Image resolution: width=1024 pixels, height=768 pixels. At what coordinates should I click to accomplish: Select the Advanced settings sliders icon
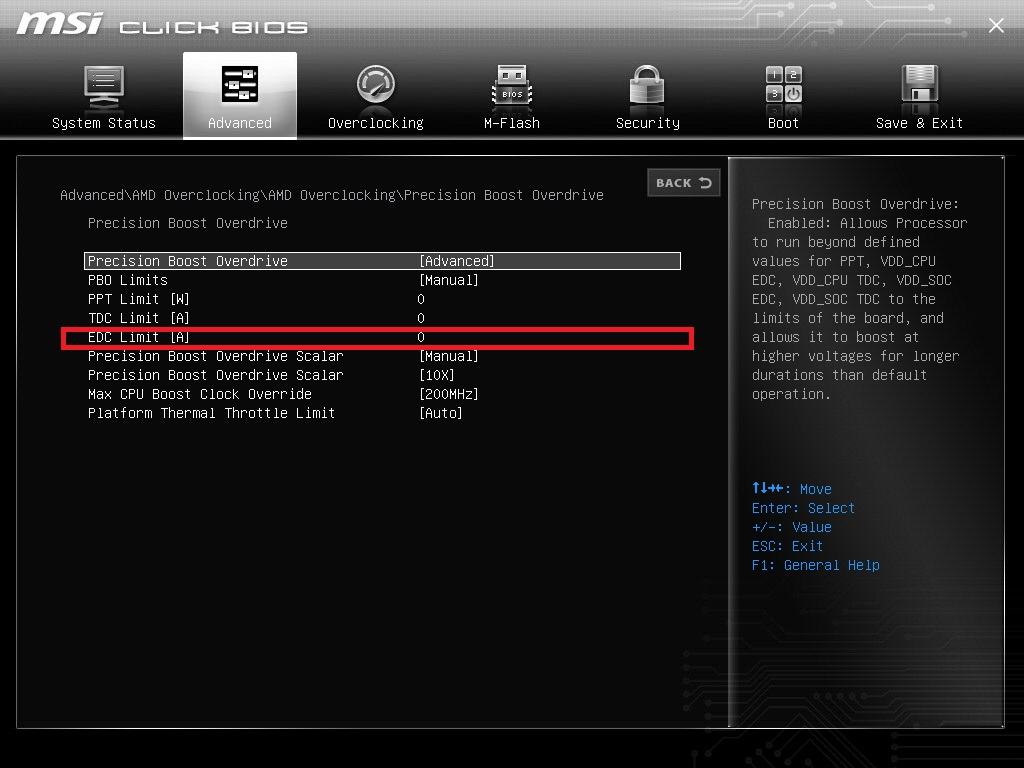(240, 84)
